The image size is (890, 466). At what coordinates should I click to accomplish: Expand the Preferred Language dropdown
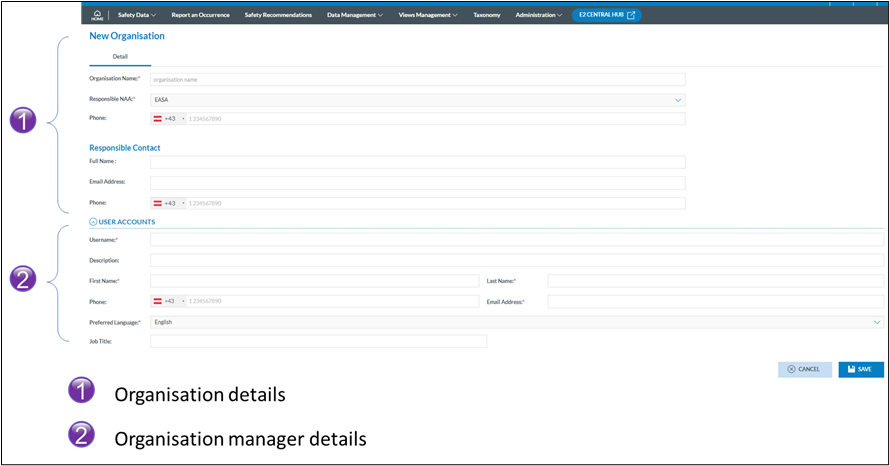pos(877,322)
